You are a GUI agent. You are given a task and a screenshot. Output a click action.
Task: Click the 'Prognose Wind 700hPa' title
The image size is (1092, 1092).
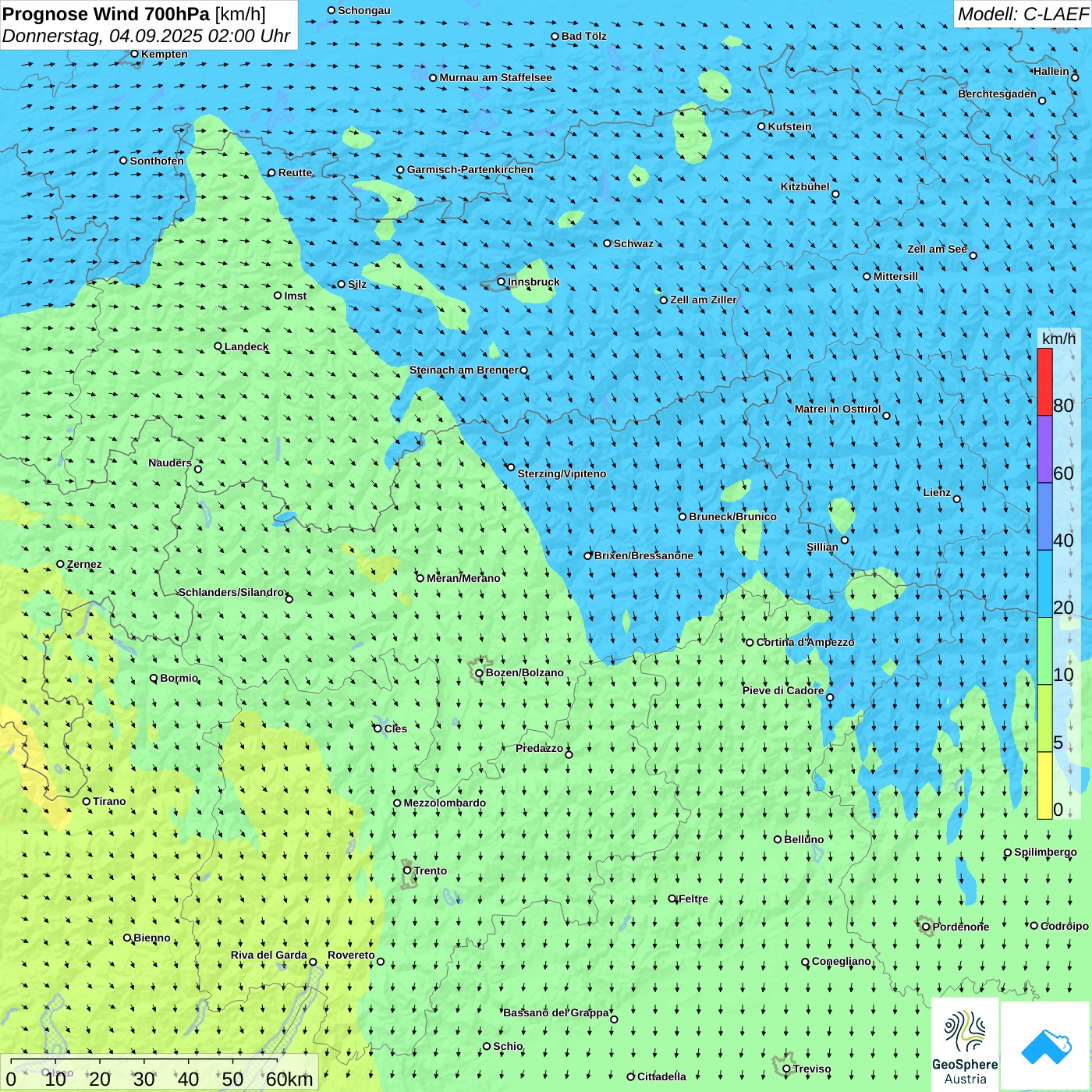pos(106,14)
